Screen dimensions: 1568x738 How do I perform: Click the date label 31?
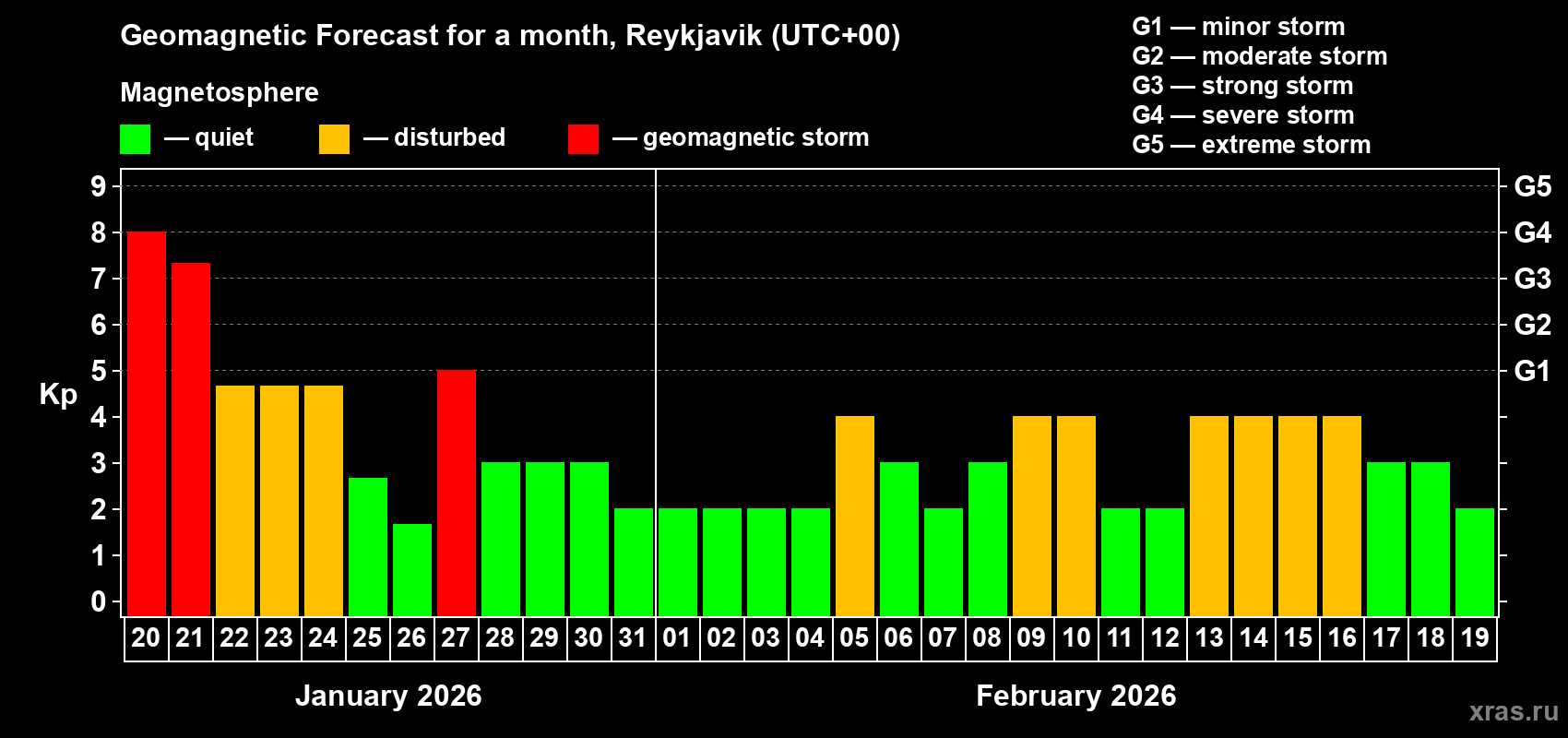point(633,637)
